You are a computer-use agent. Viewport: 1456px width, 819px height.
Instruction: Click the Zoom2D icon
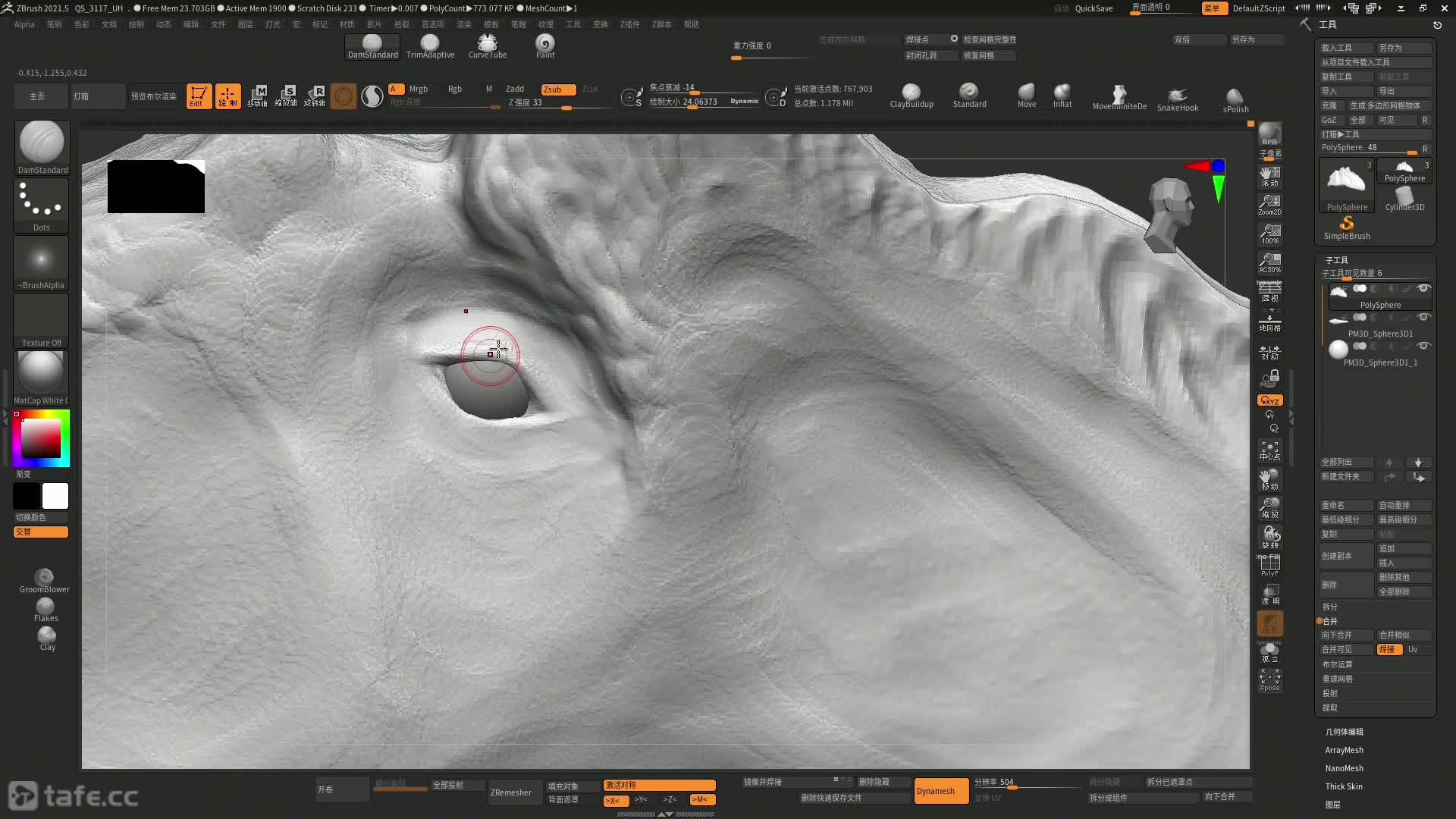coord(1269,205)
